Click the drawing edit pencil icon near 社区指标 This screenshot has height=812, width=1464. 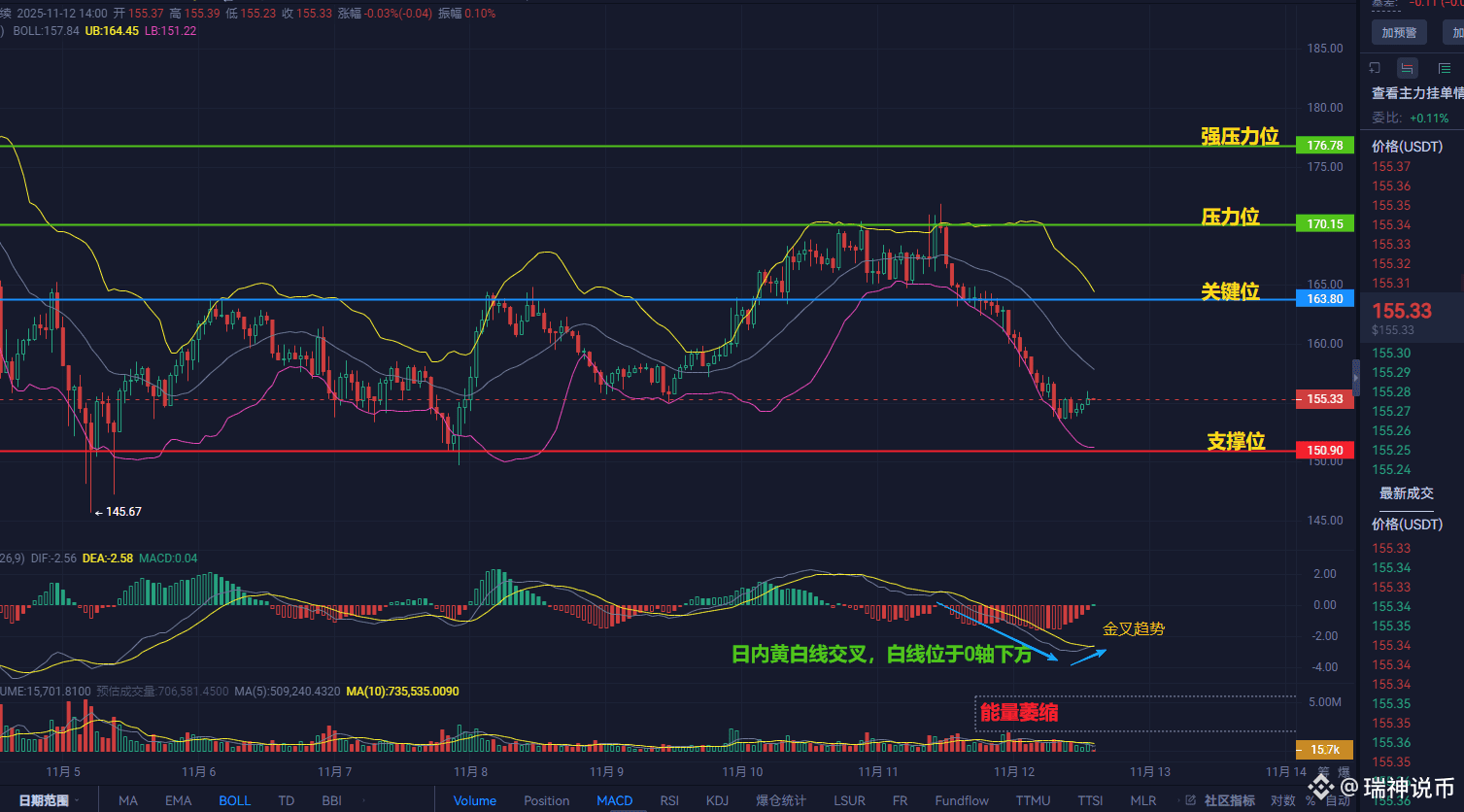(x=1191, y=799)
